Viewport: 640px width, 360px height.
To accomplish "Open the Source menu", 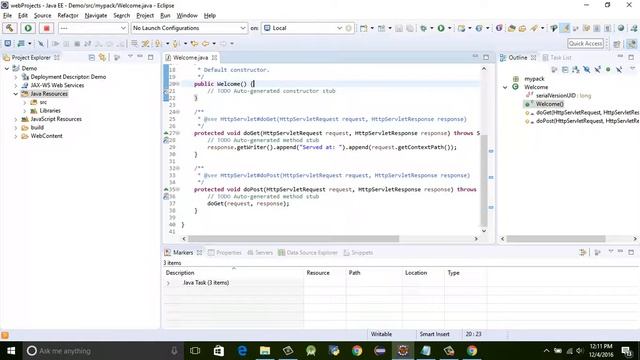I will pyautogui.click(x=42, y=16).
